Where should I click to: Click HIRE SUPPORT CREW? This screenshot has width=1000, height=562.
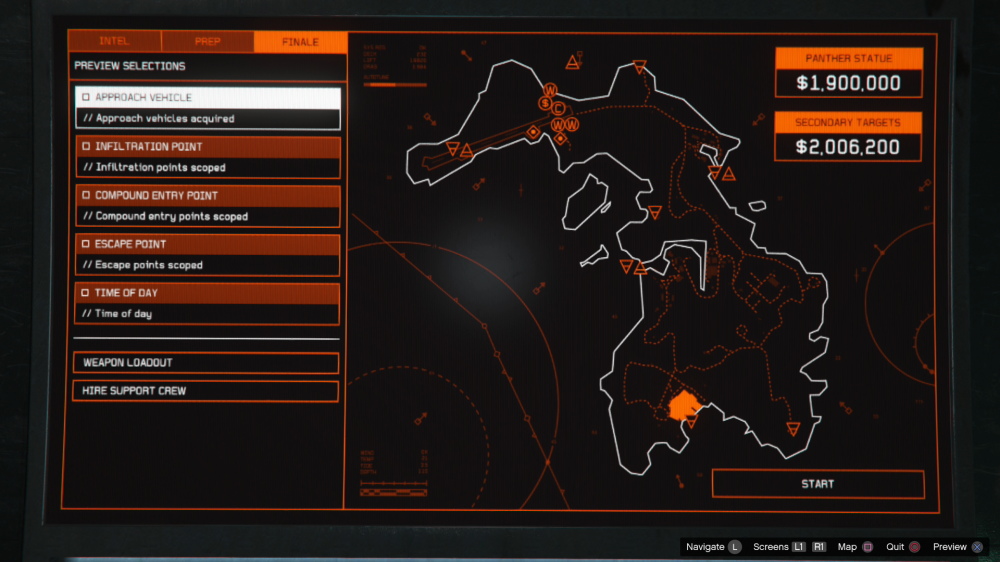206,391
